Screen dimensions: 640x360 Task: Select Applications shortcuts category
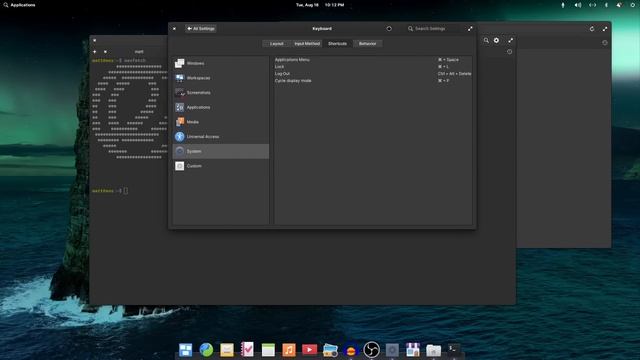pos(221,107)
